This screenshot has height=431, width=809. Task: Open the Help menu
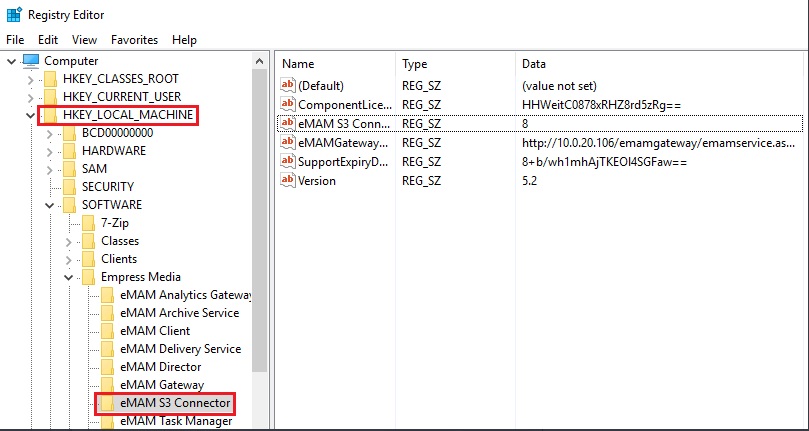184,40
